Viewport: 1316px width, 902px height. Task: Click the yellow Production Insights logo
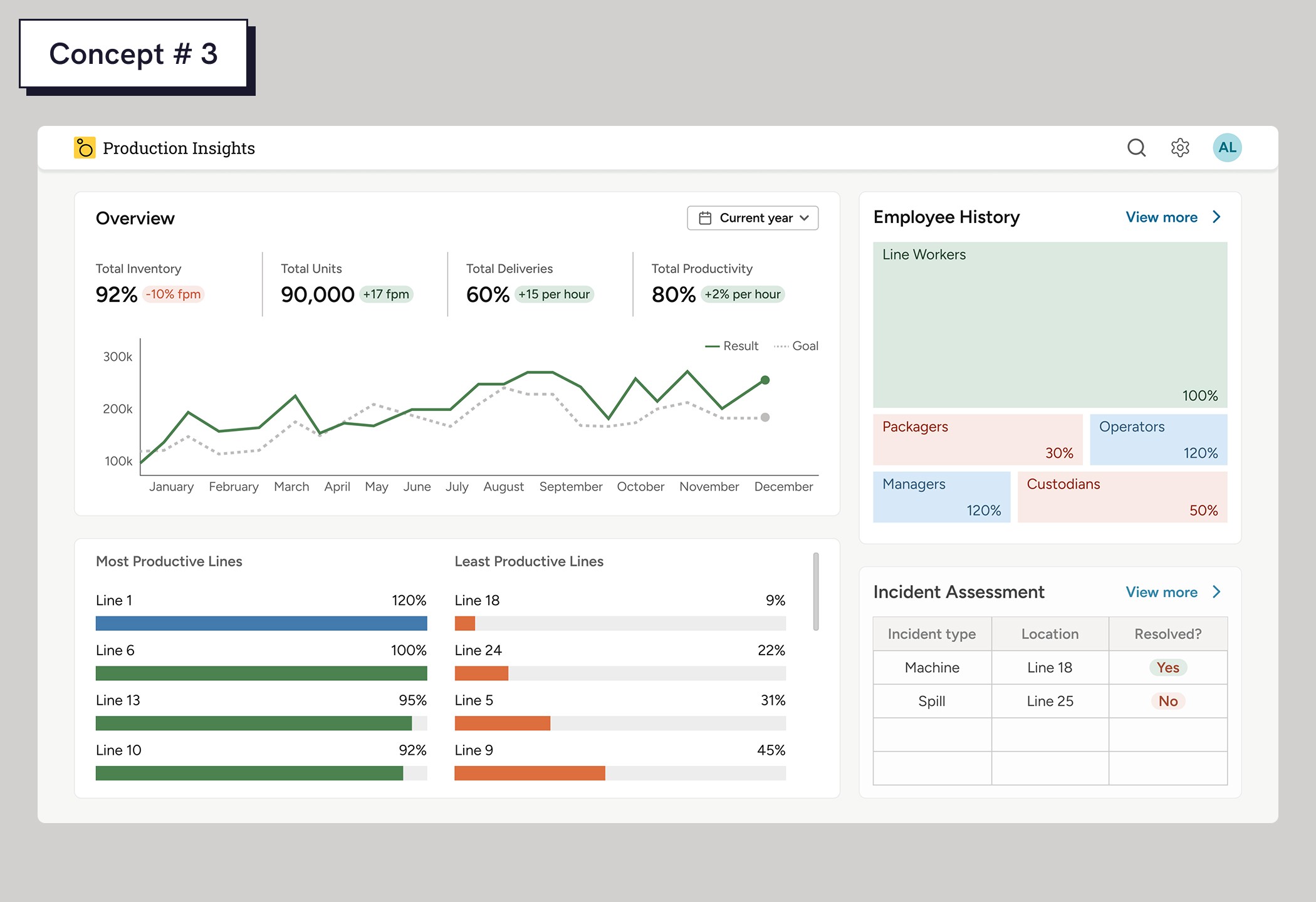point(85,148)
